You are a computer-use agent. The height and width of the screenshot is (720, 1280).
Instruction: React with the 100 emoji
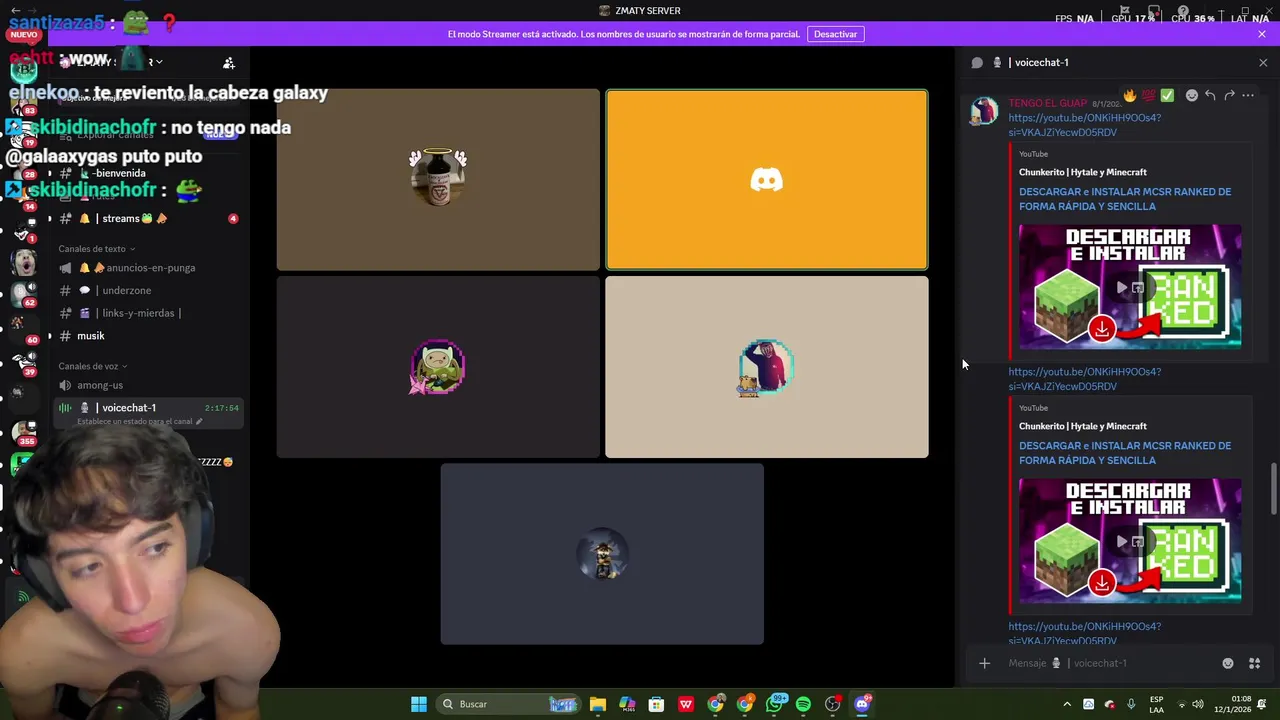click(1148, 95)
